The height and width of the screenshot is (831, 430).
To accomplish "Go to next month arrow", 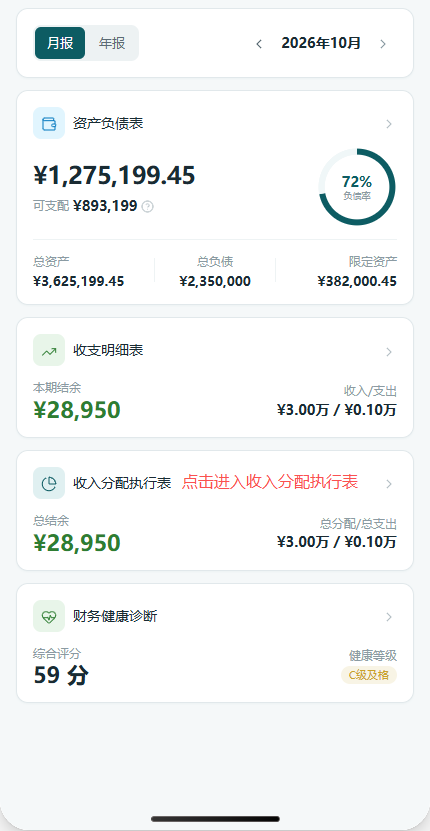I will coord(383,44).
